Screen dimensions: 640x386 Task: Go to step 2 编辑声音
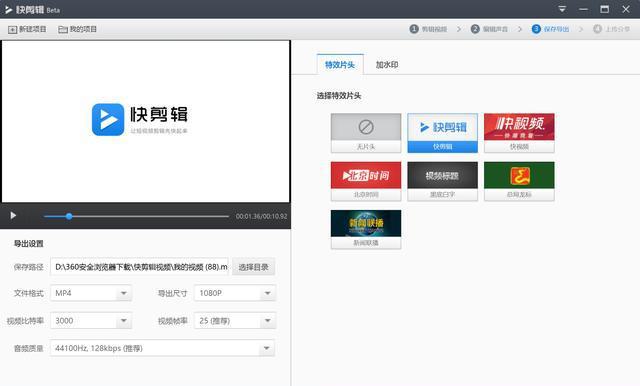(489, 29)
